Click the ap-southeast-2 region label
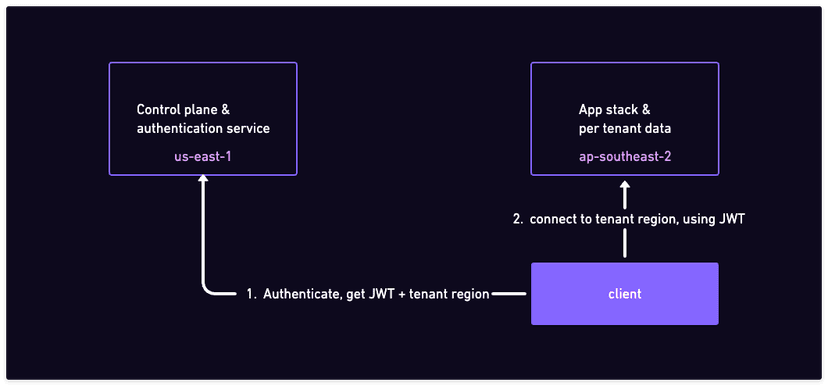This screenshot has width=828, height=386. pyautogui.click(x=625, y=156)
